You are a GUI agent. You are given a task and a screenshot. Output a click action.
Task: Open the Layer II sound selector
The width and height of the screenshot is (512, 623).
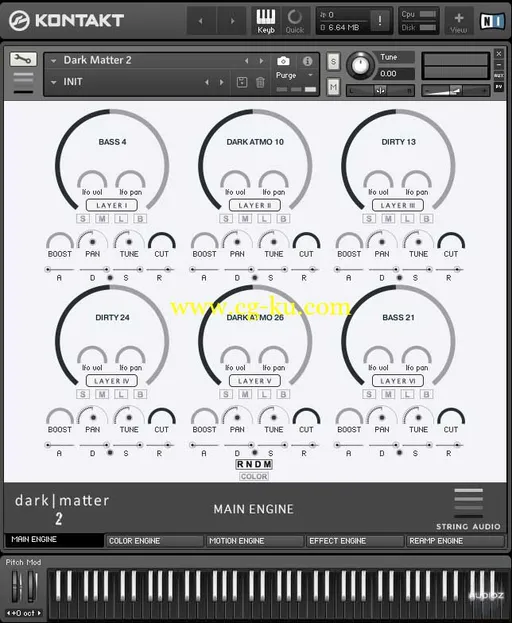[255, 205]
